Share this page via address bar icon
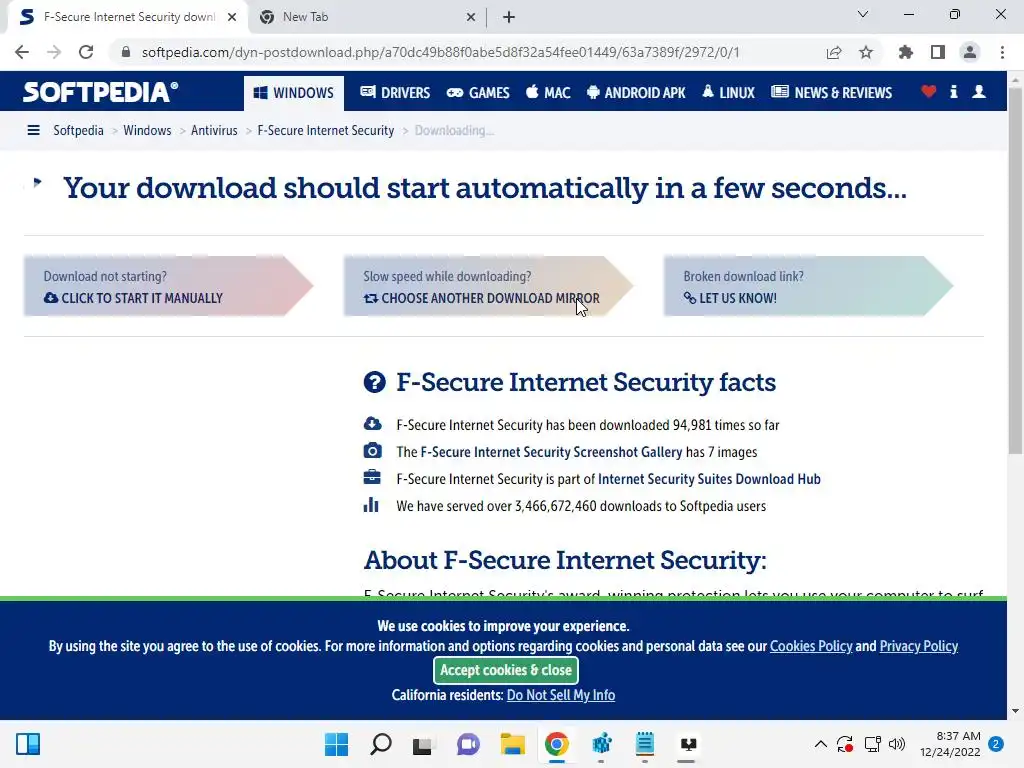Screen dimensions: 1024x768 834,52
